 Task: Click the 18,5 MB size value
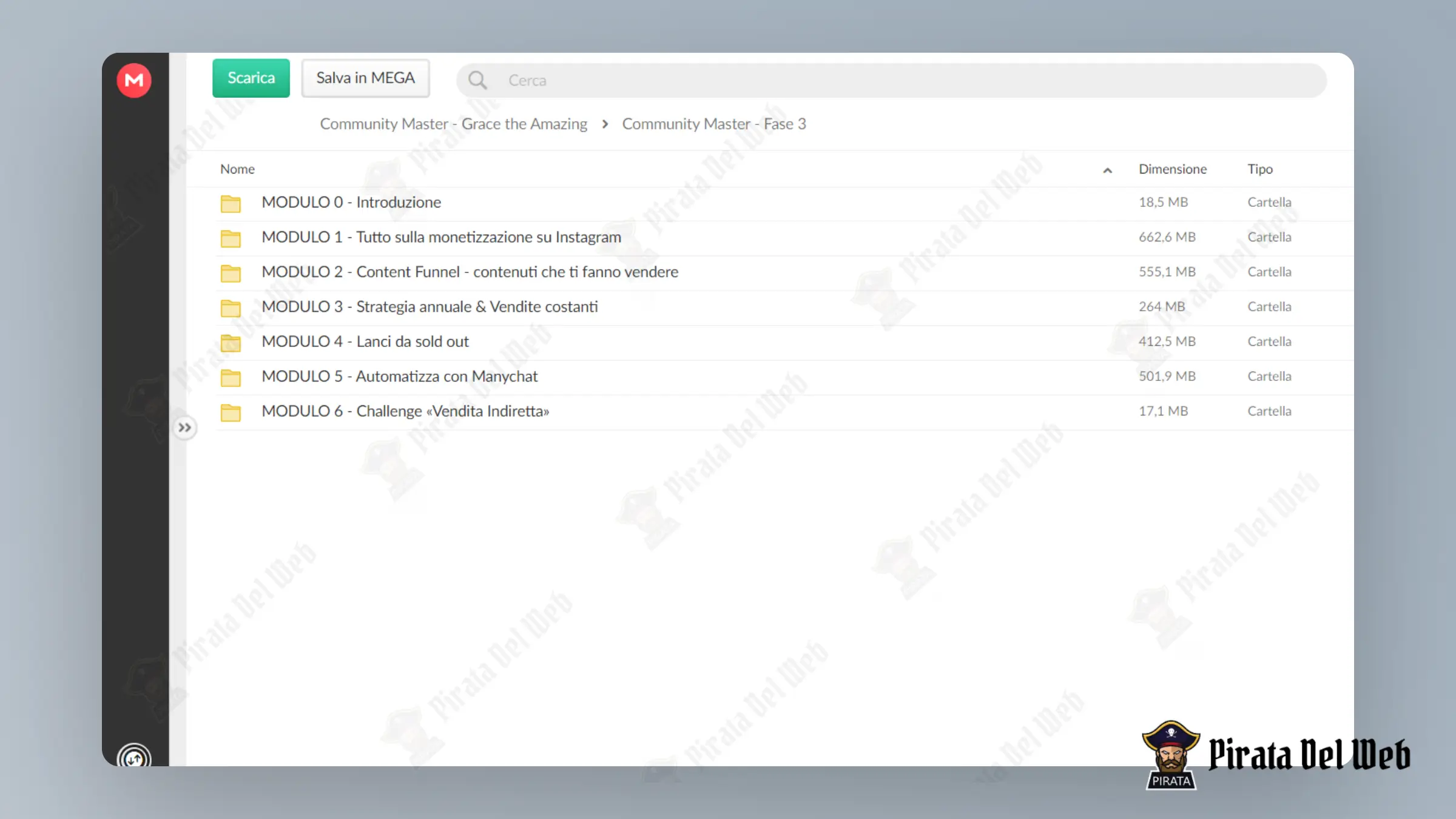tap(1163, 202)
